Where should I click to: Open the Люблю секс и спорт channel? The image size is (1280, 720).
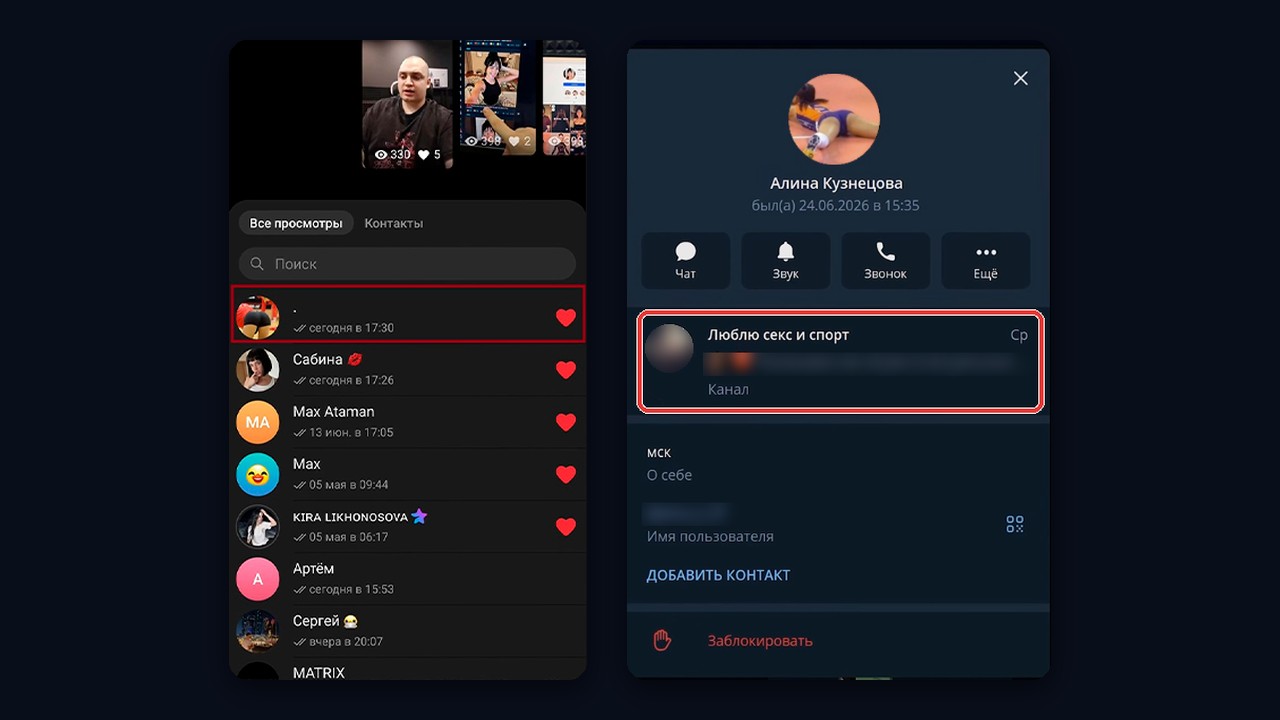[840, 361]
